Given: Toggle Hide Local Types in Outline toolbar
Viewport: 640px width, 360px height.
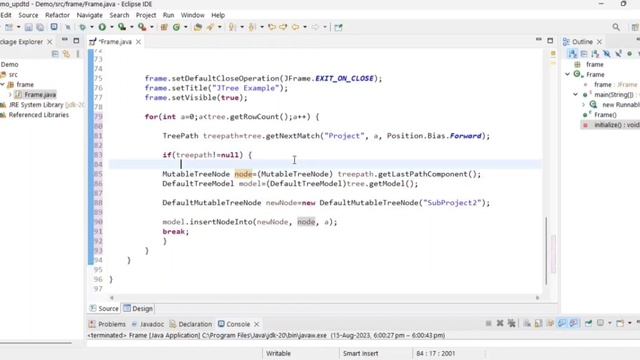Looking at the screenshot, I should pos(639,54).
